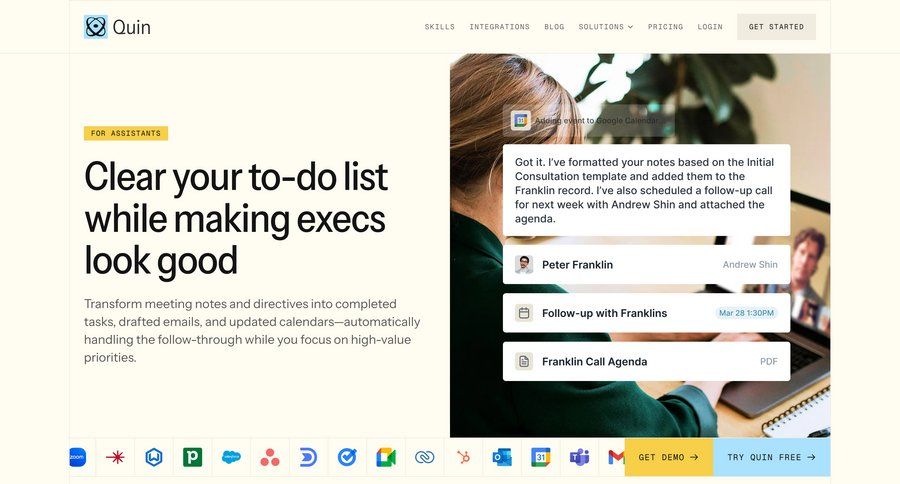Click the Peter Franklin record card
The image size is (900, 484).
[646, 265]
